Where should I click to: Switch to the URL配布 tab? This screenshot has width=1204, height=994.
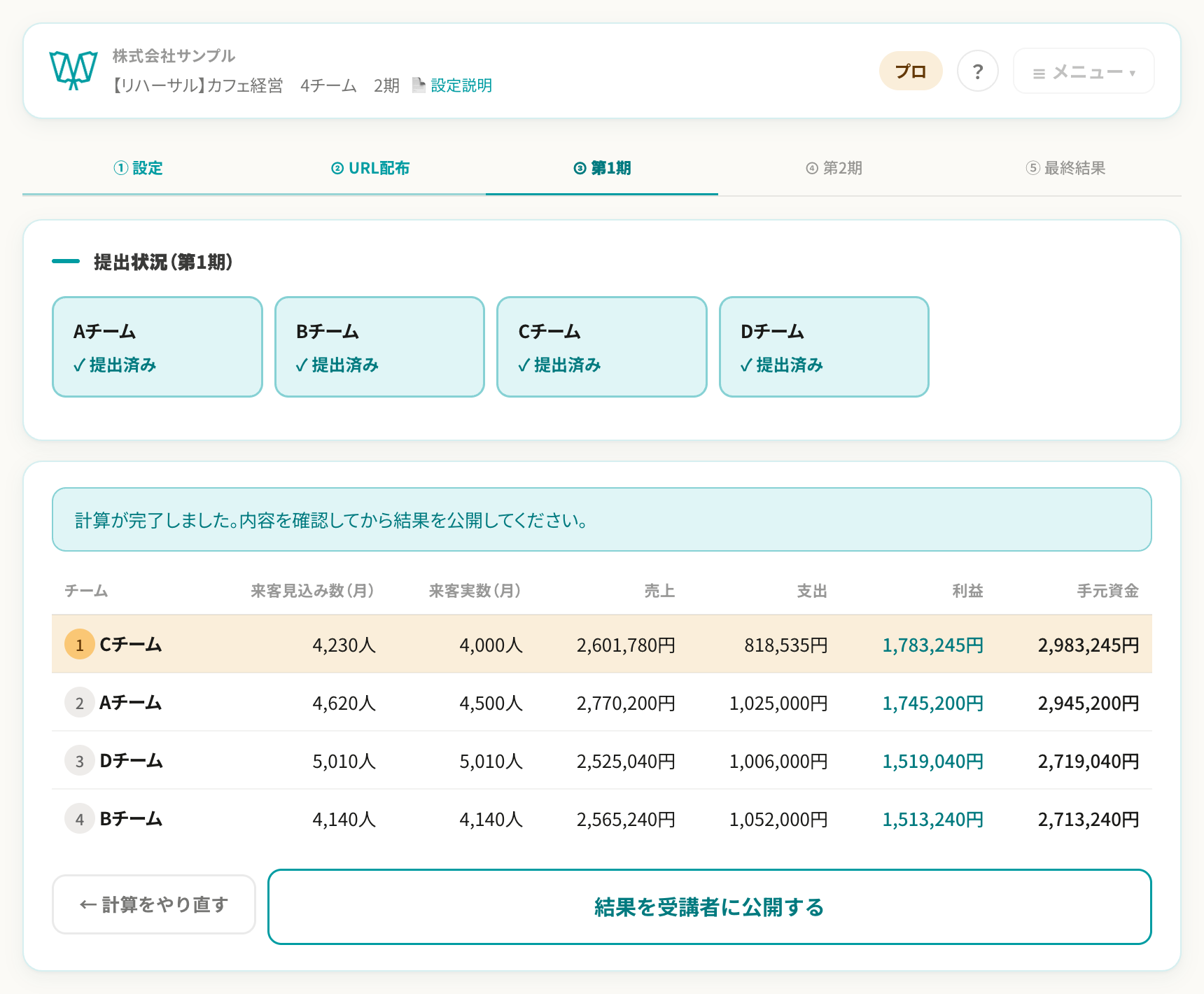point(370,168)
